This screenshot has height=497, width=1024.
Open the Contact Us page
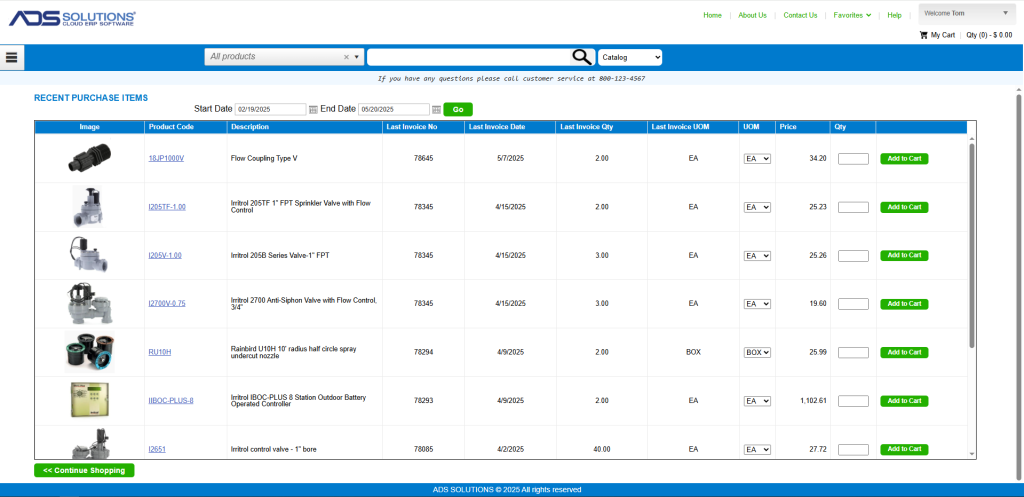800,15
